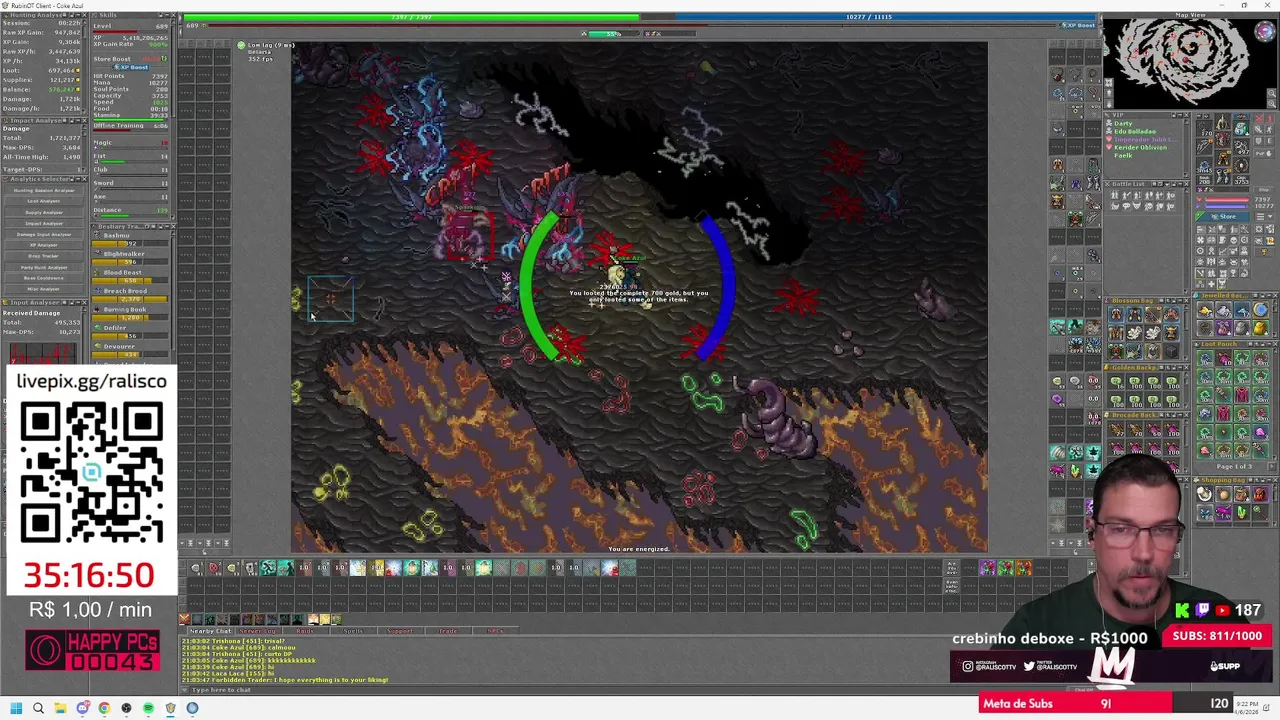
Task: Open File Explorer from taskbar
Action: (x=60, y=708)
